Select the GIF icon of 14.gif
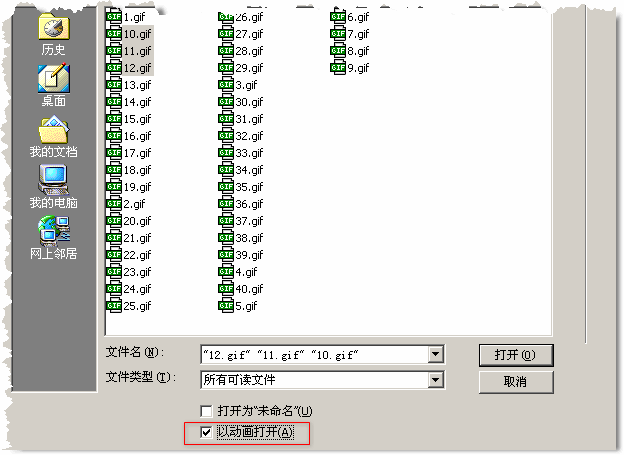Screen dimensions: 624x455 (x=114, y=102)
